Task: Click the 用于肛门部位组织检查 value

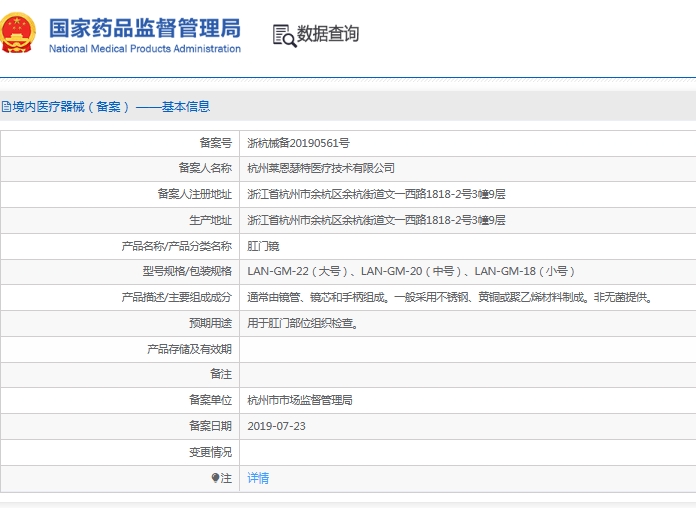Action: (x=303, y=323)
